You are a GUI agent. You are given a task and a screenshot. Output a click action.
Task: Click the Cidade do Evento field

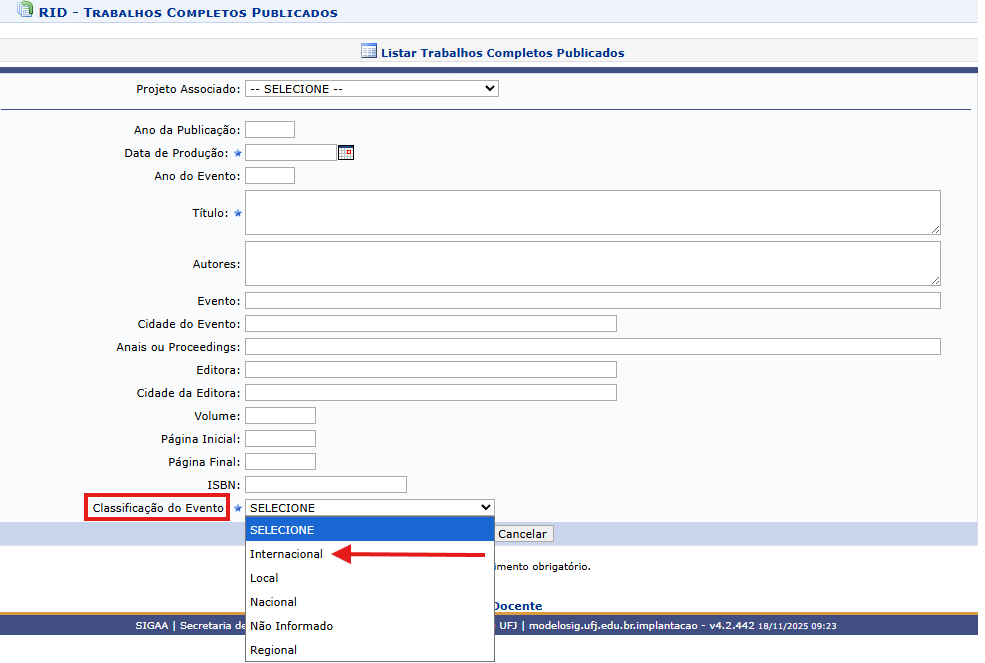point(431,324)
